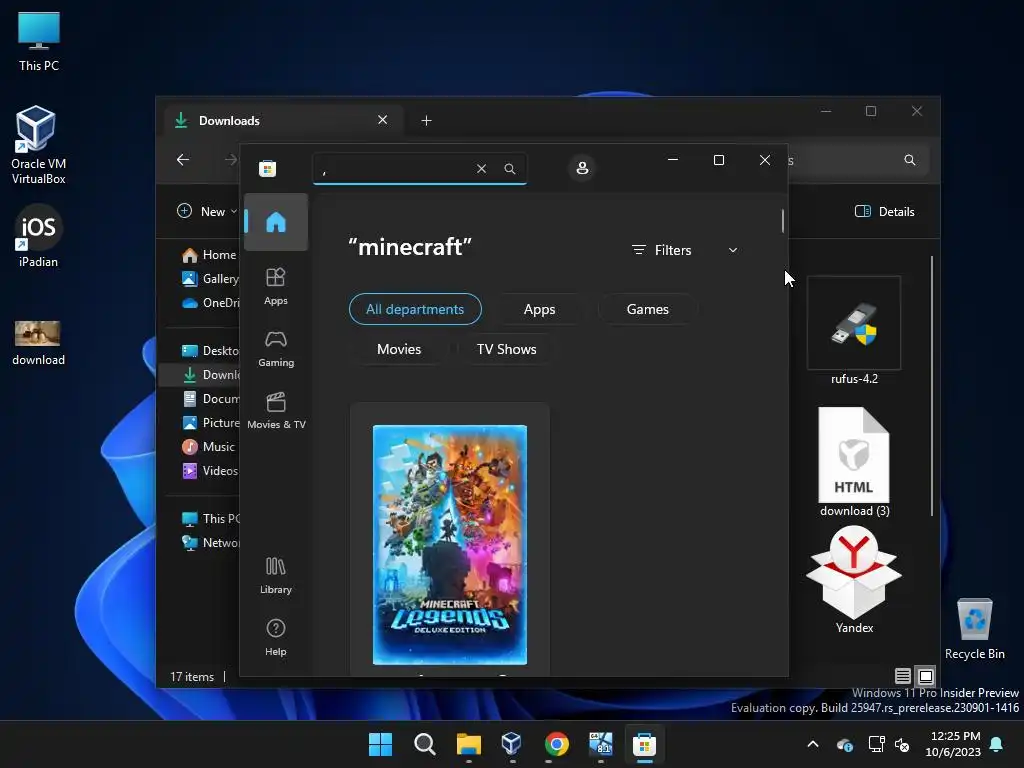Open Store Help
Screen dimensions: 1024x768
click(x=276, y=637)
